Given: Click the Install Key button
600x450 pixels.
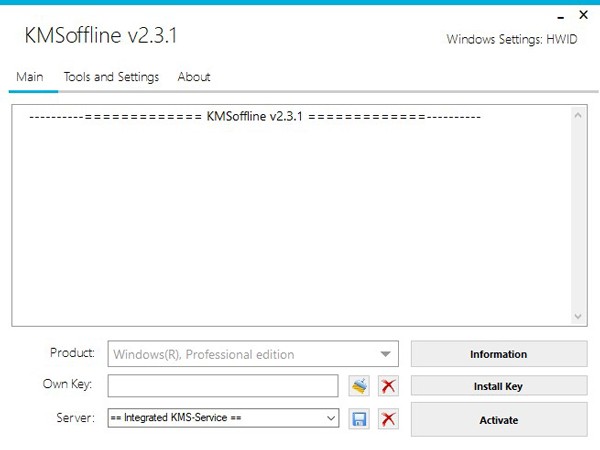Looking at the screenshot, I should click(x=498, y=386).
